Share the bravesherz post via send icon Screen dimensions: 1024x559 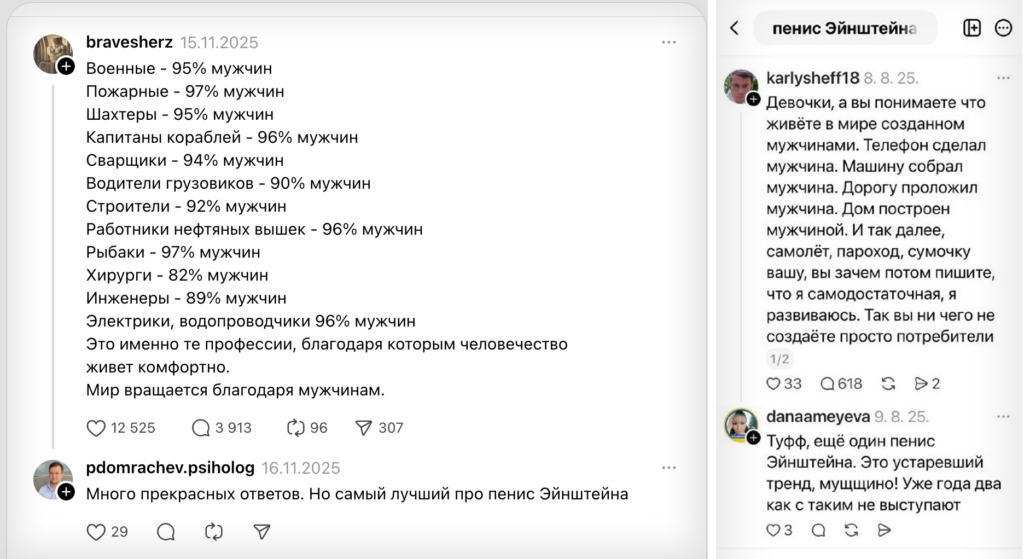click(363, 428)
